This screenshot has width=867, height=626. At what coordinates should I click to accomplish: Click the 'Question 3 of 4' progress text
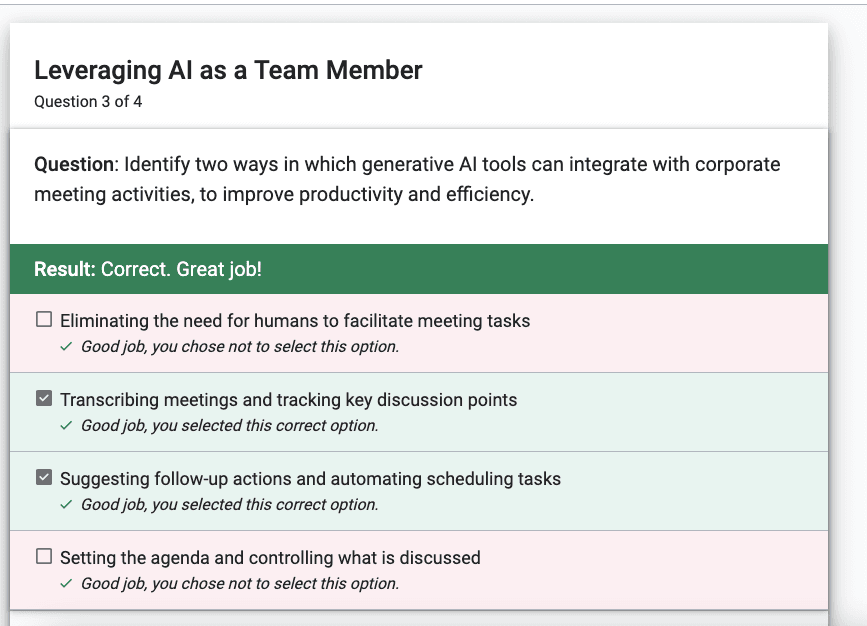coord(88,102)
